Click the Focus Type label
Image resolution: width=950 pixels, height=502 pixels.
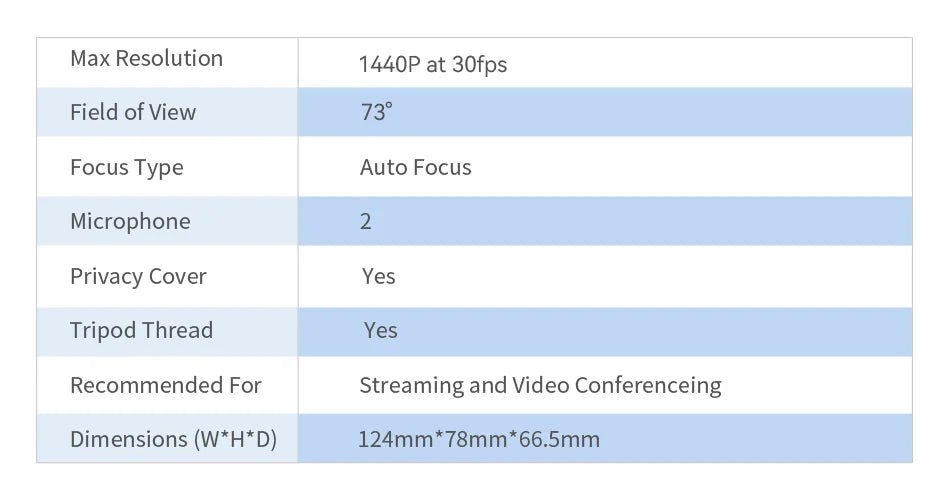coord(127,167)
